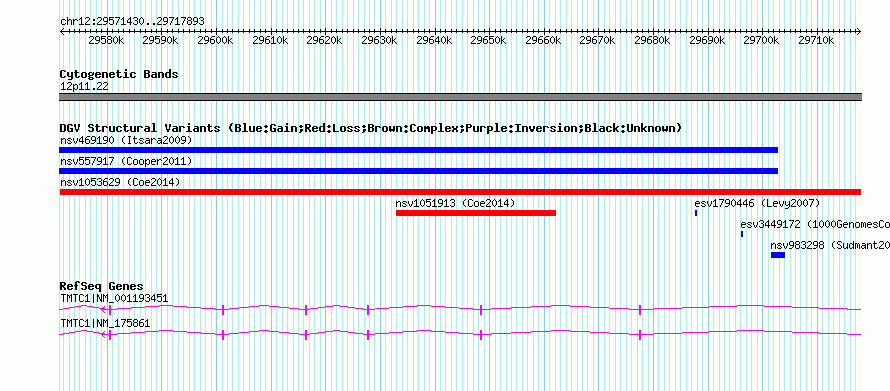Select the gray 12p11.22 cytoband bar

click(460, 97)
